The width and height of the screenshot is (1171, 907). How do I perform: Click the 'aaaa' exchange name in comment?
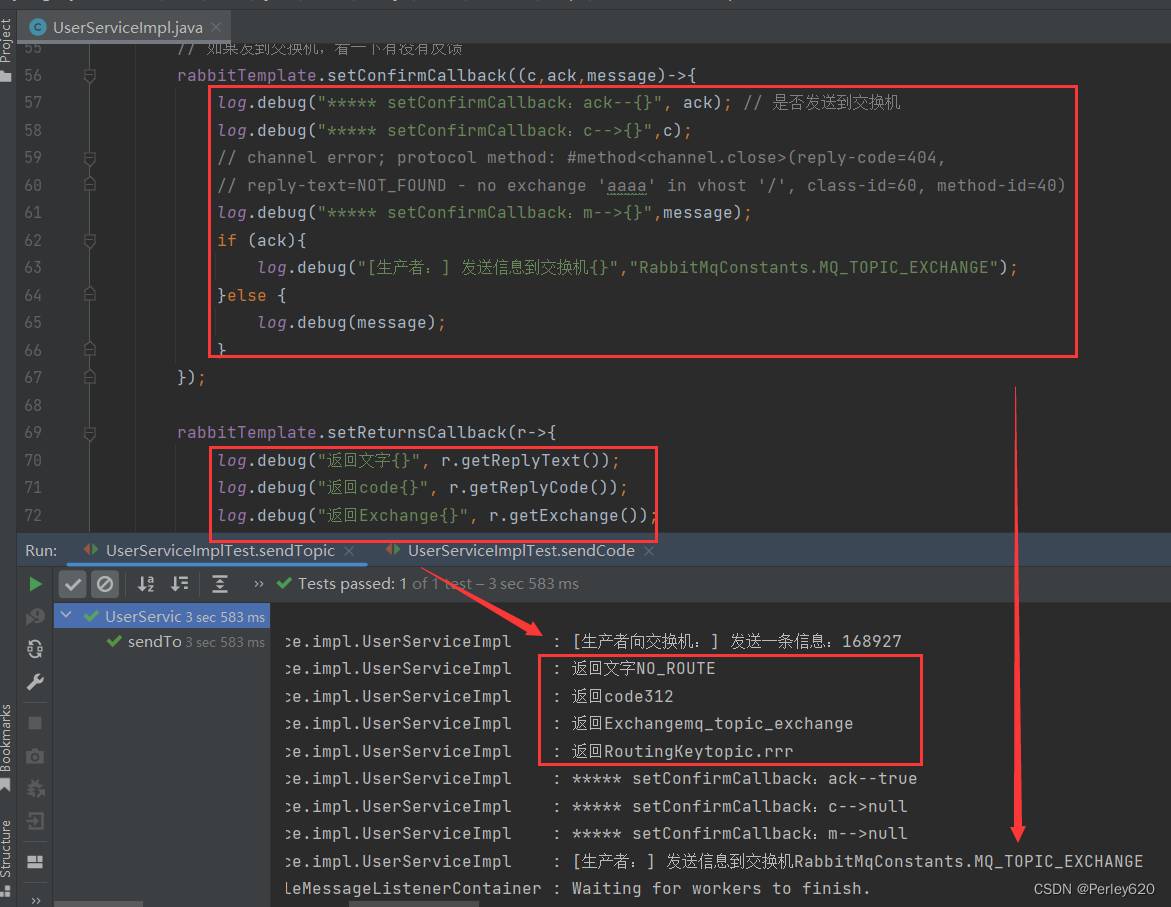coord(627,185)
